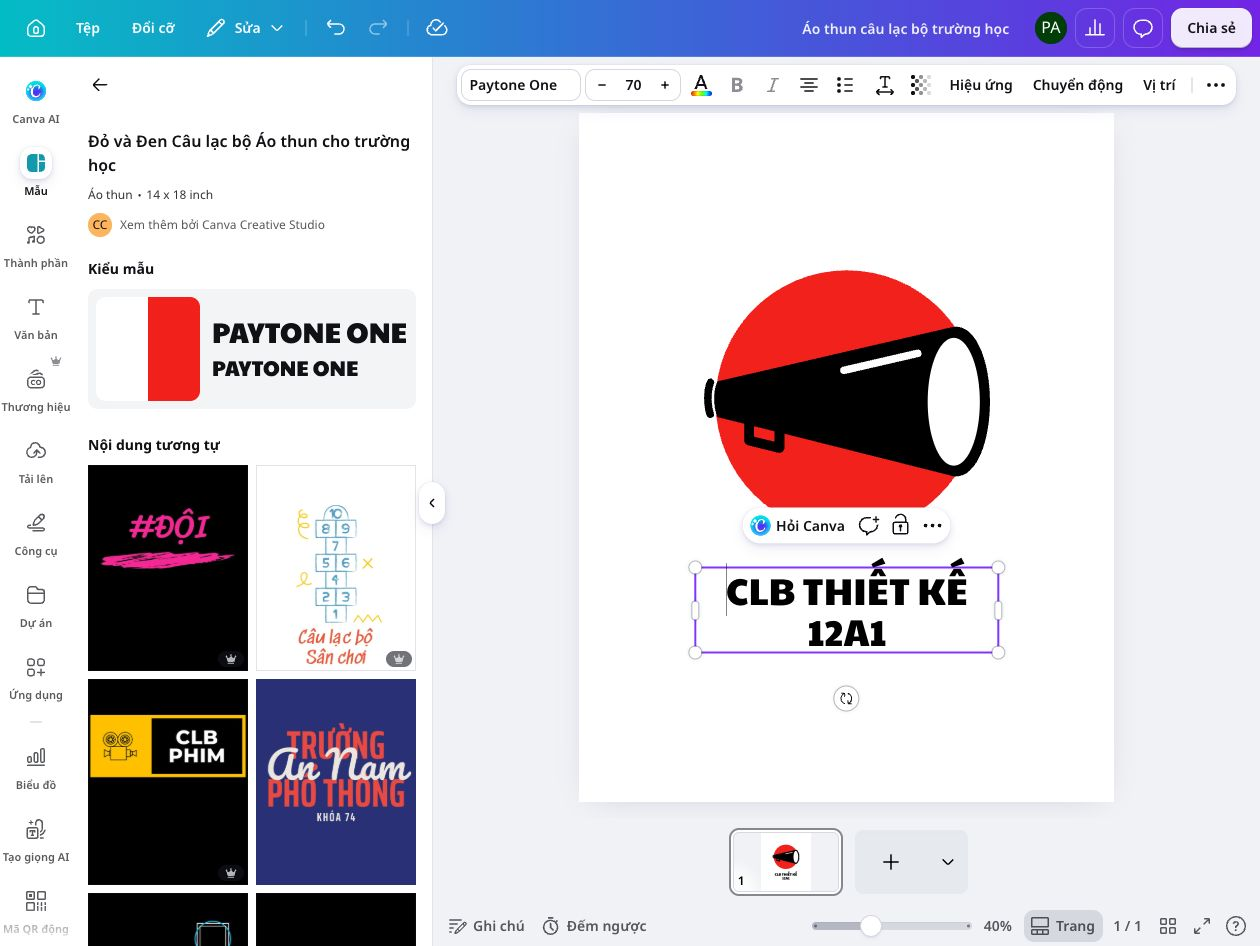Open text alignment options
The height and width of the screenshot is (946, 1260).
pos(809,85)
